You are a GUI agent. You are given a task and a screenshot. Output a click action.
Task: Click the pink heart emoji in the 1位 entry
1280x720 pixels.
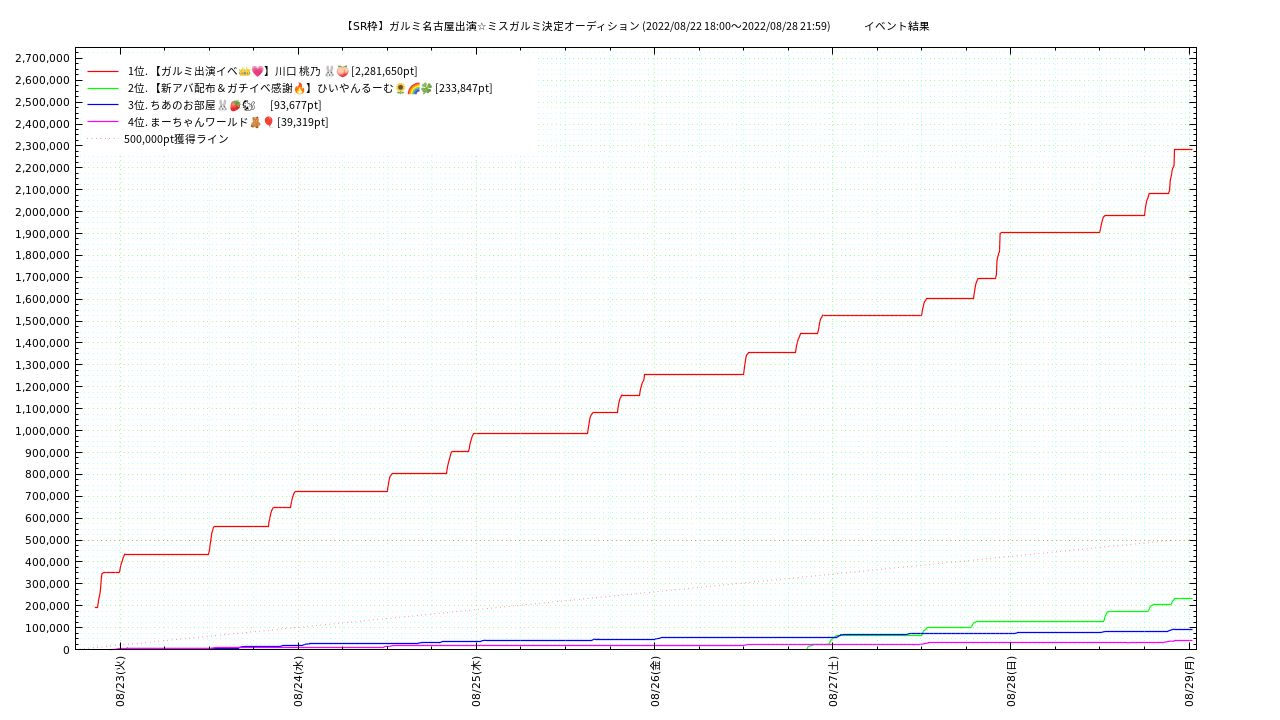(257, 71)
